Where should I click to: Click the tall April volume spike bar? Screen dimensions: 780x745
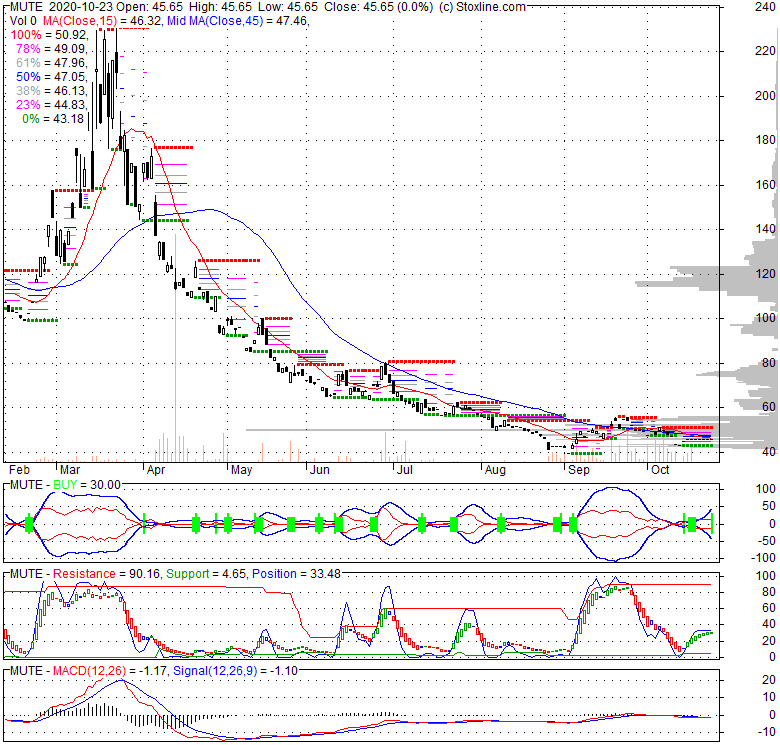[176, 348]
